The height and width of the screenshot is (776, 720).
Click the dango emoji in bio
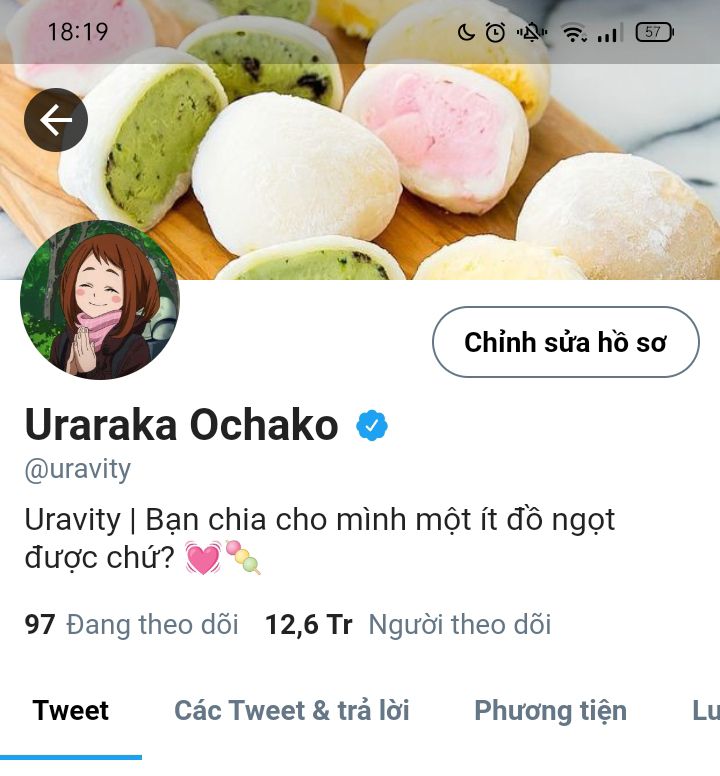[242, 557]
